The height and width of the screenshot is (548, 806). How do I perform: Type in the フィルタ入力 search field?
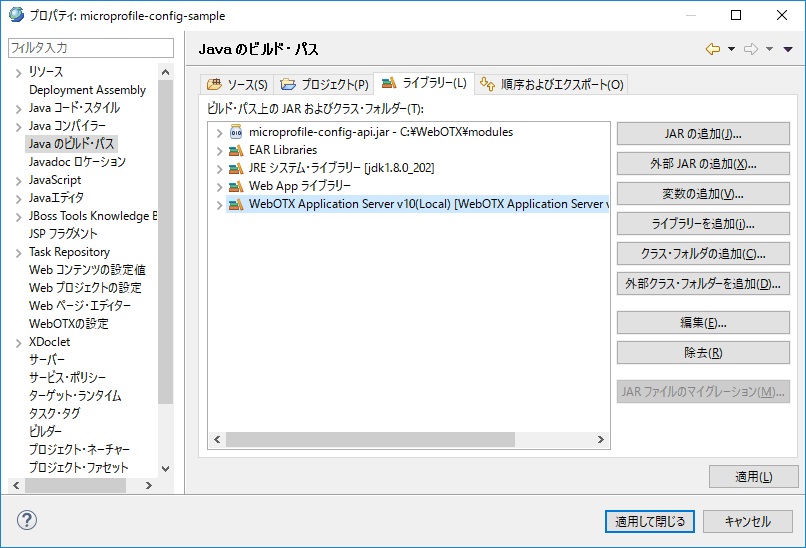[x=90, y=48]
